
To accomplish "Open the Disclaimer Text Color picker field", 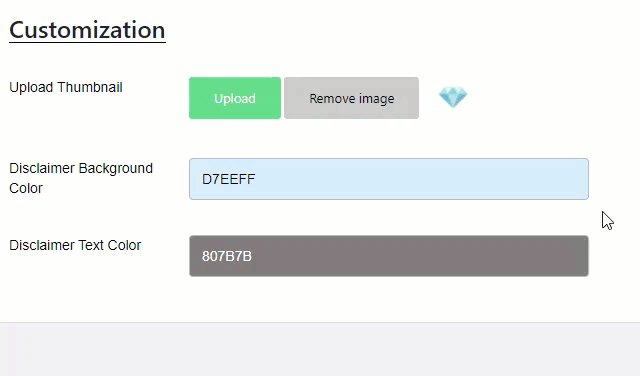I will tap(389, 256).
